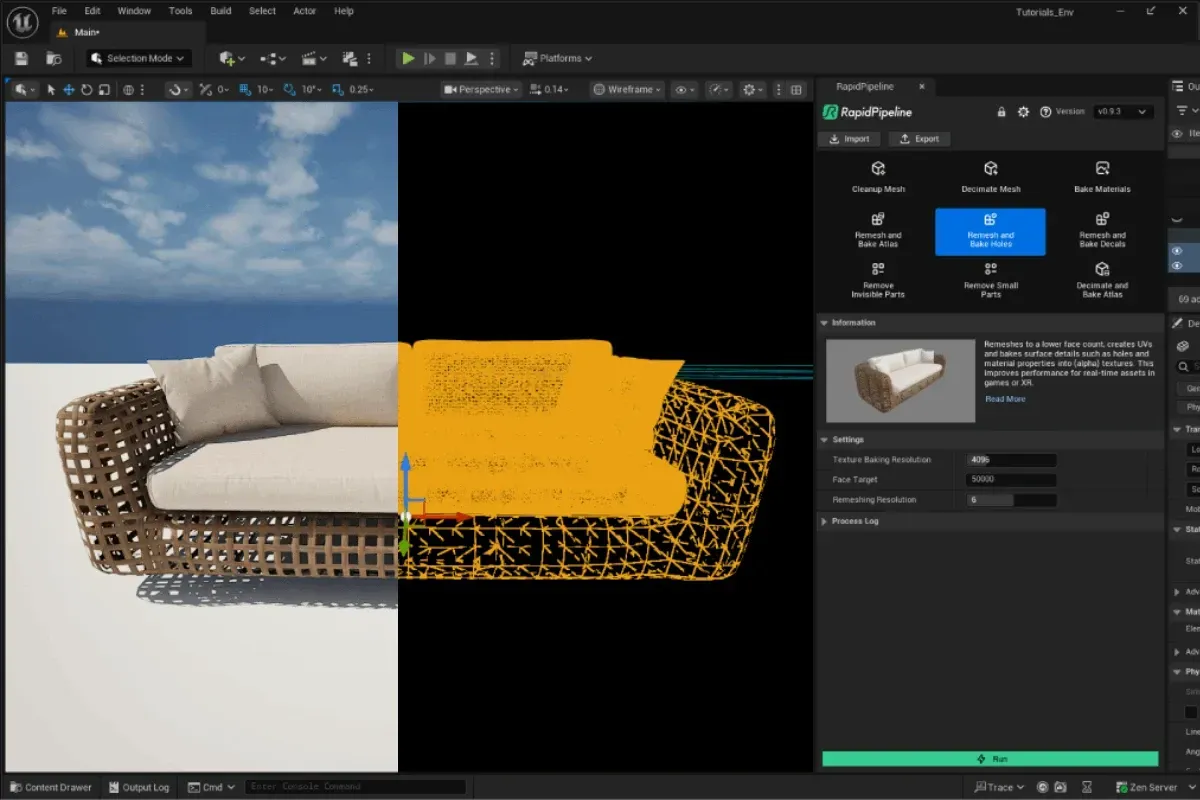1200x800 pixels.
Task: Select the Bake Materials action
Action: click(x=1102, y=176)
